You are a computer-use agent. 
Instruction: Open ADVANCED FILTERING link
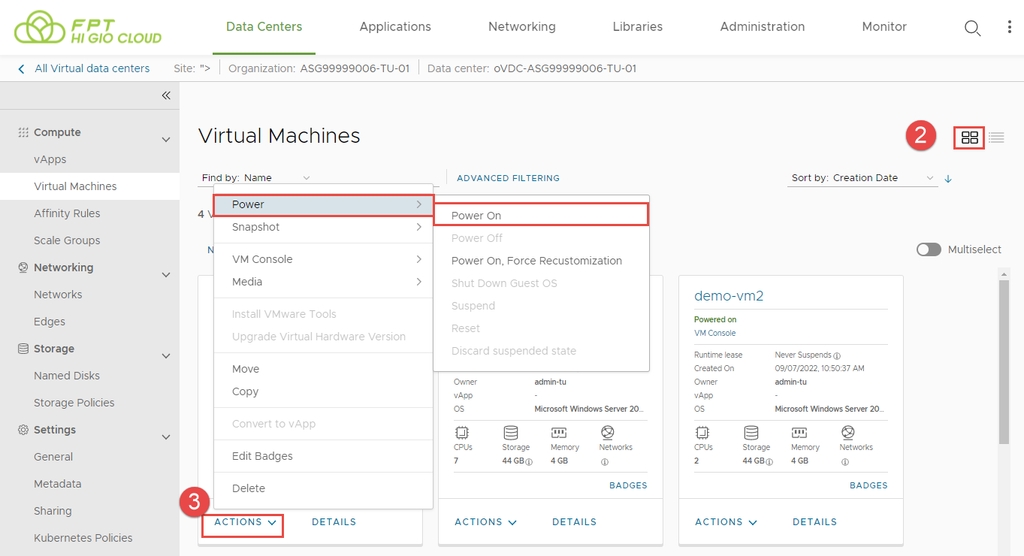tap(508, 178)
